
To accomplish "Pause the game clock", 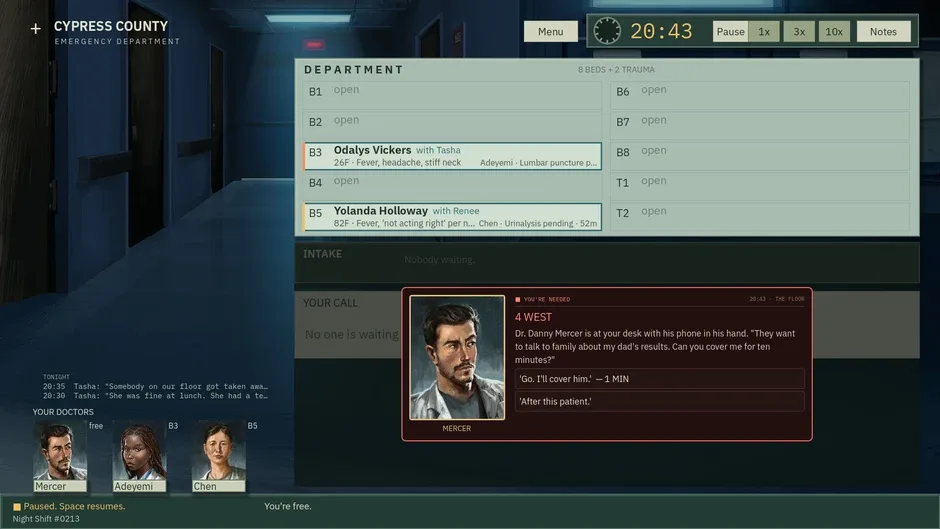I will 730,32.
